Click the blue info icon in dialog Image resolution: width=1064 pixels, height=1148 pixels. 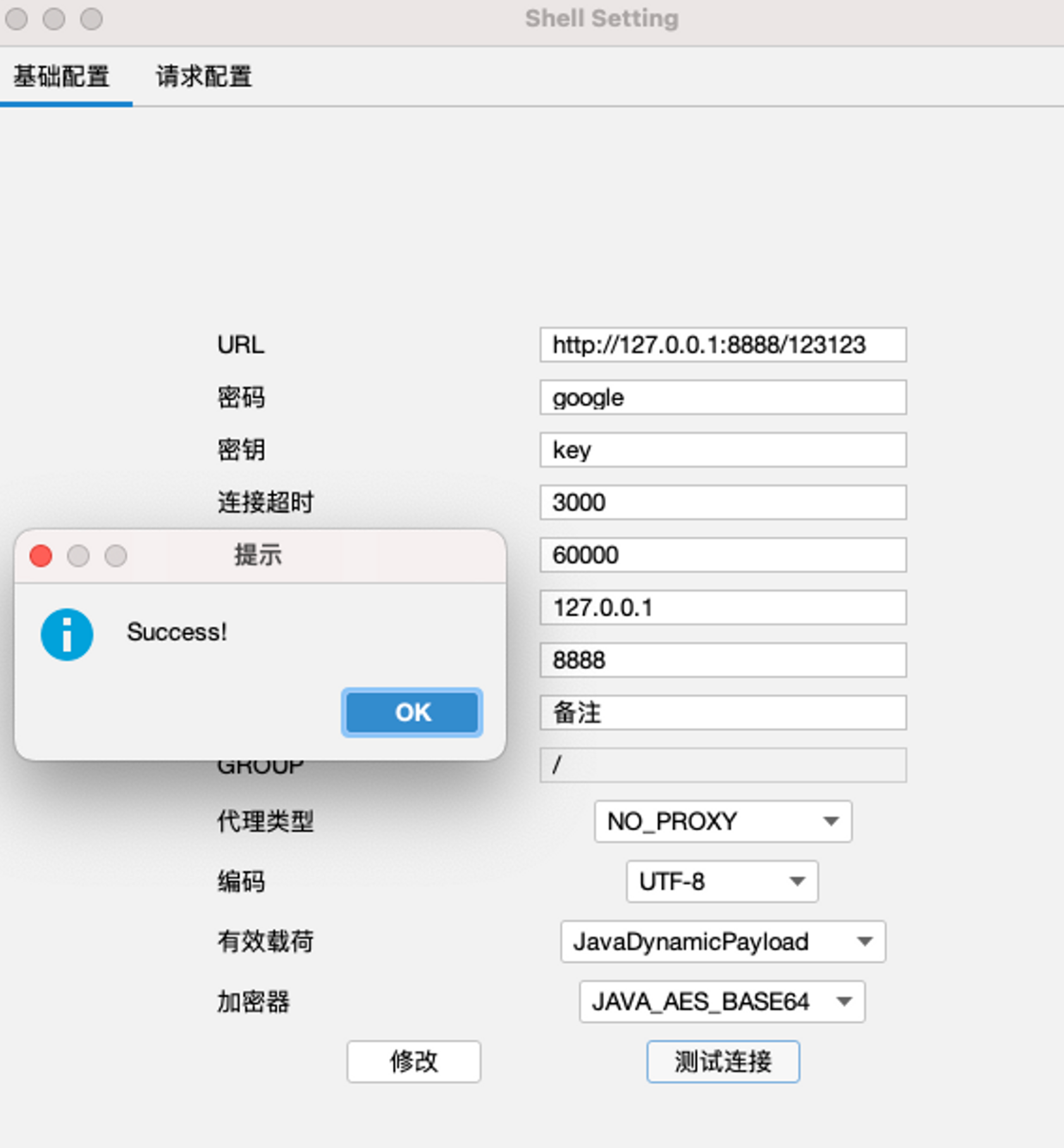click(67, 635)
